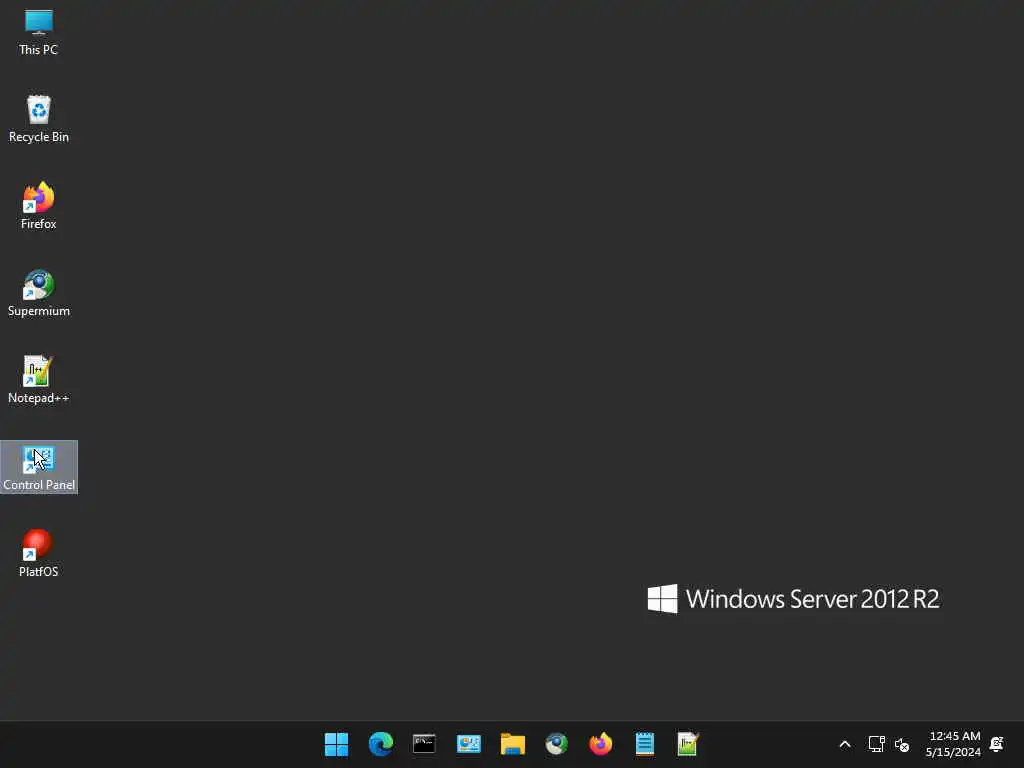Select the PlatfOS desktop shortcut

pyautogui.click(x=39, y=554)
